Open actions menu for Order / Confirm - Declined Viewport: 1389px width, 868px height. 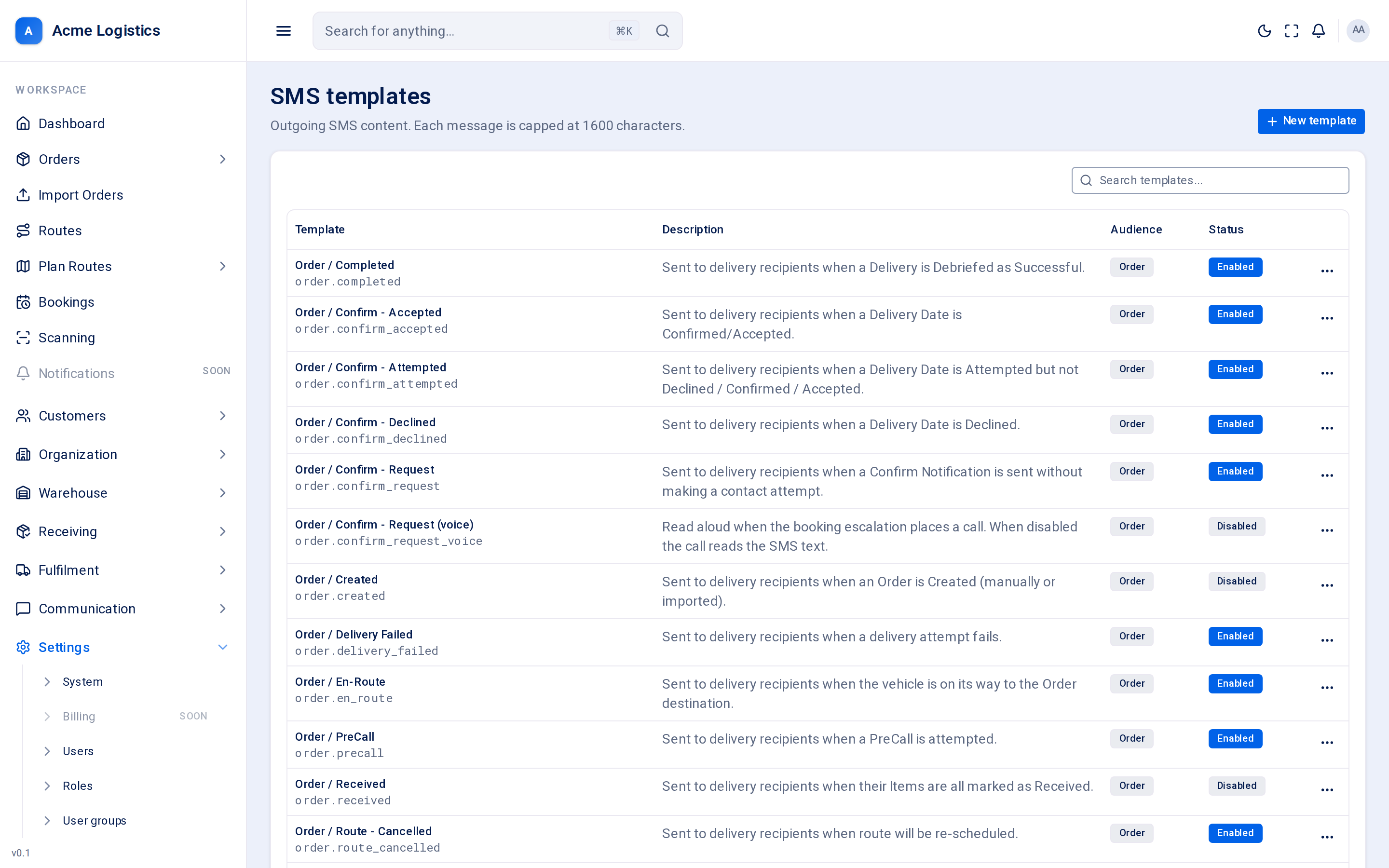(1327, 428)
